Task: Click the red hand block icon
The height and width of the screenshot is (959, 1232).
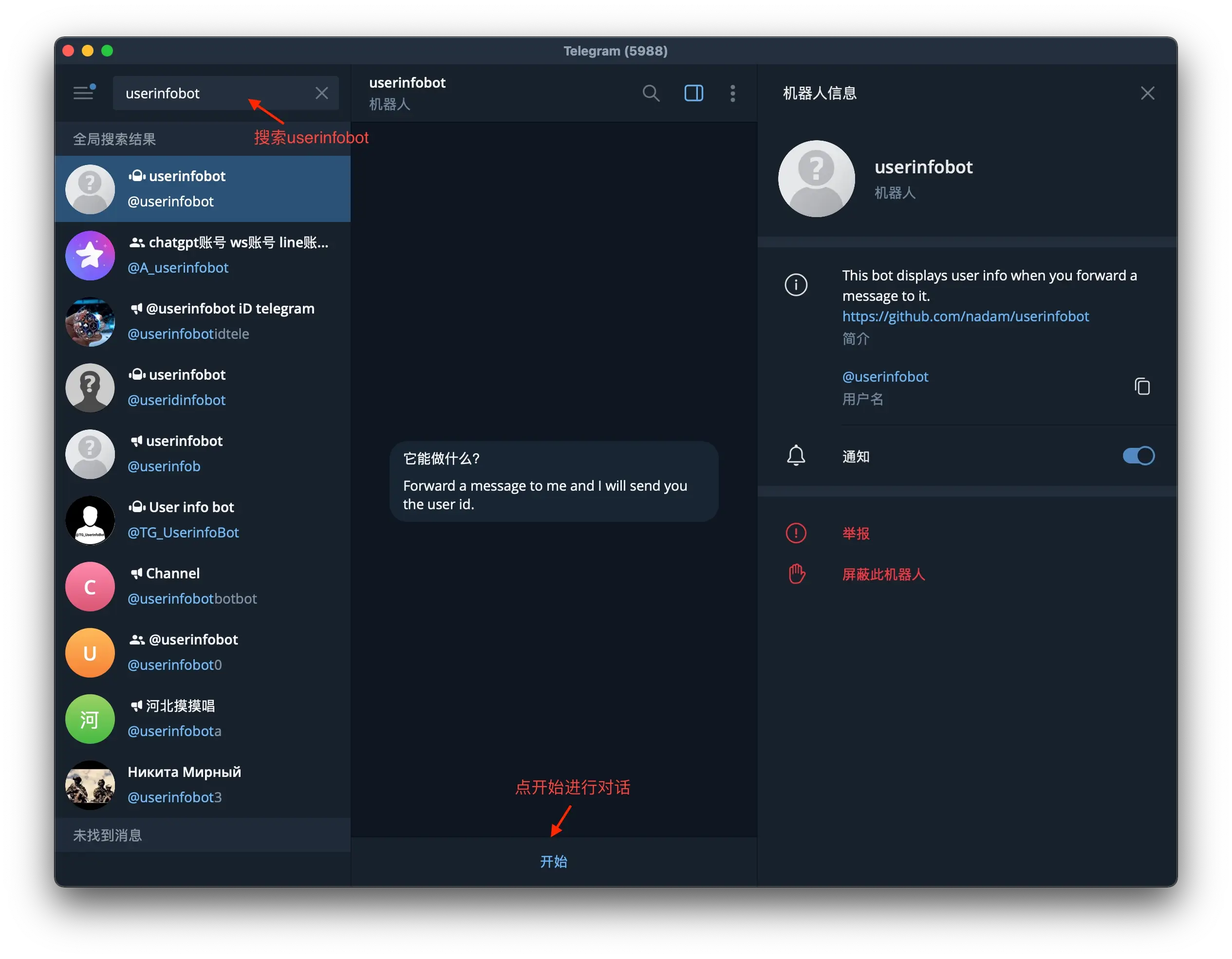Action: (x=796, y=574)
